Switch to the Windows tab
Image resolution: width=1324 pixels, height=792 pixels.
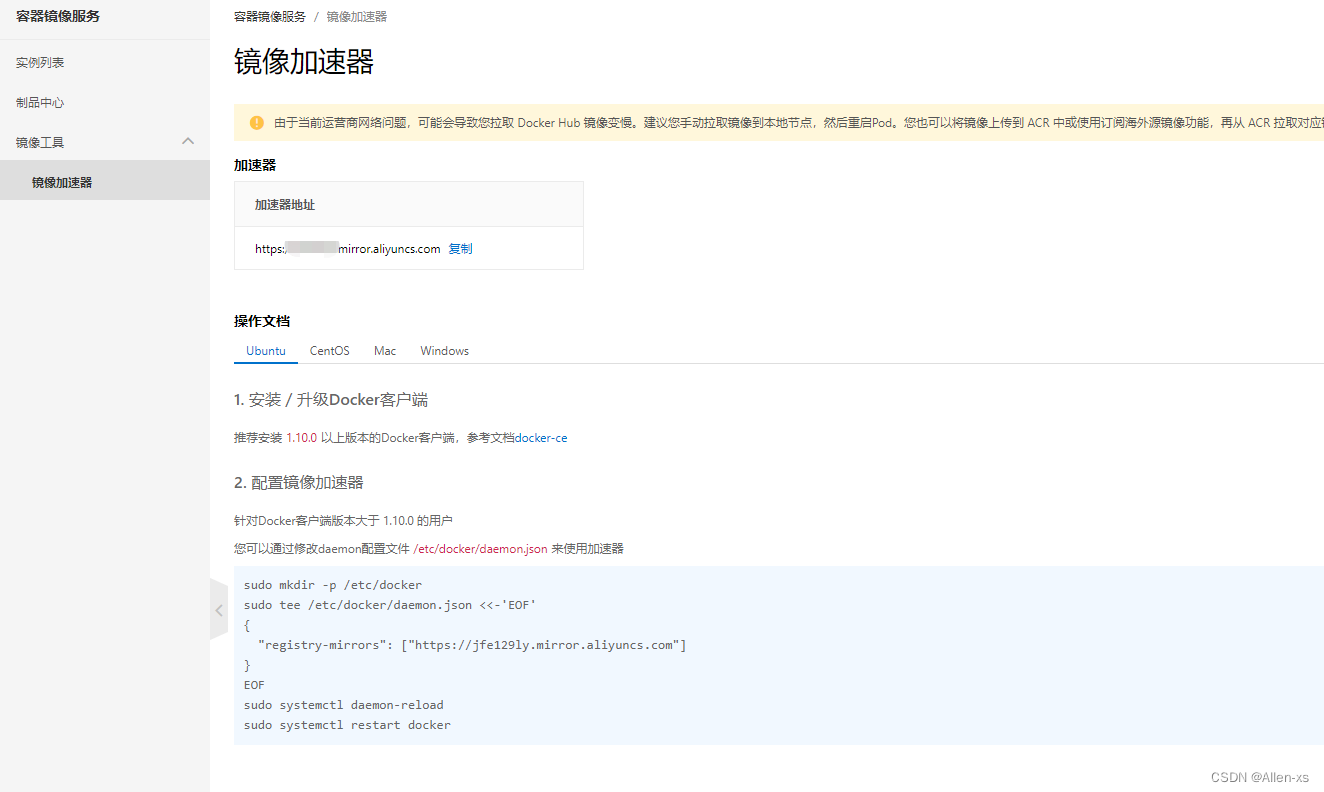point(444,351)
